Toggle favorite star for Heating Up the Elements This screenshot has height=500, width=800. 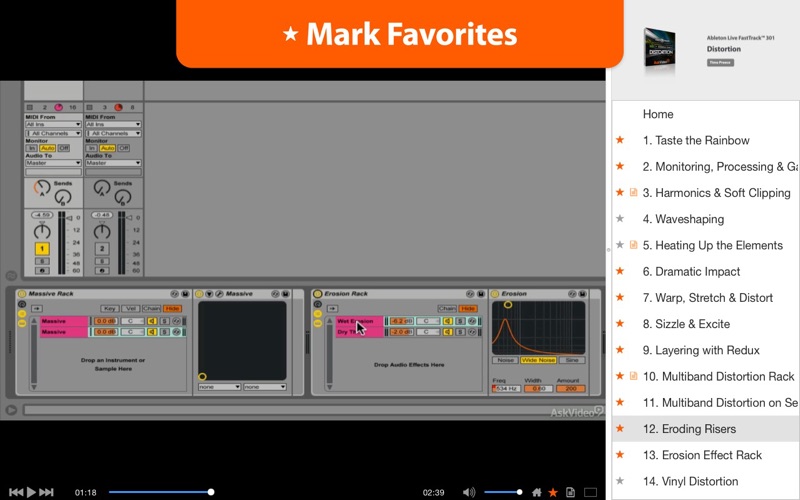pyautogui.click(x=620, y=245)
